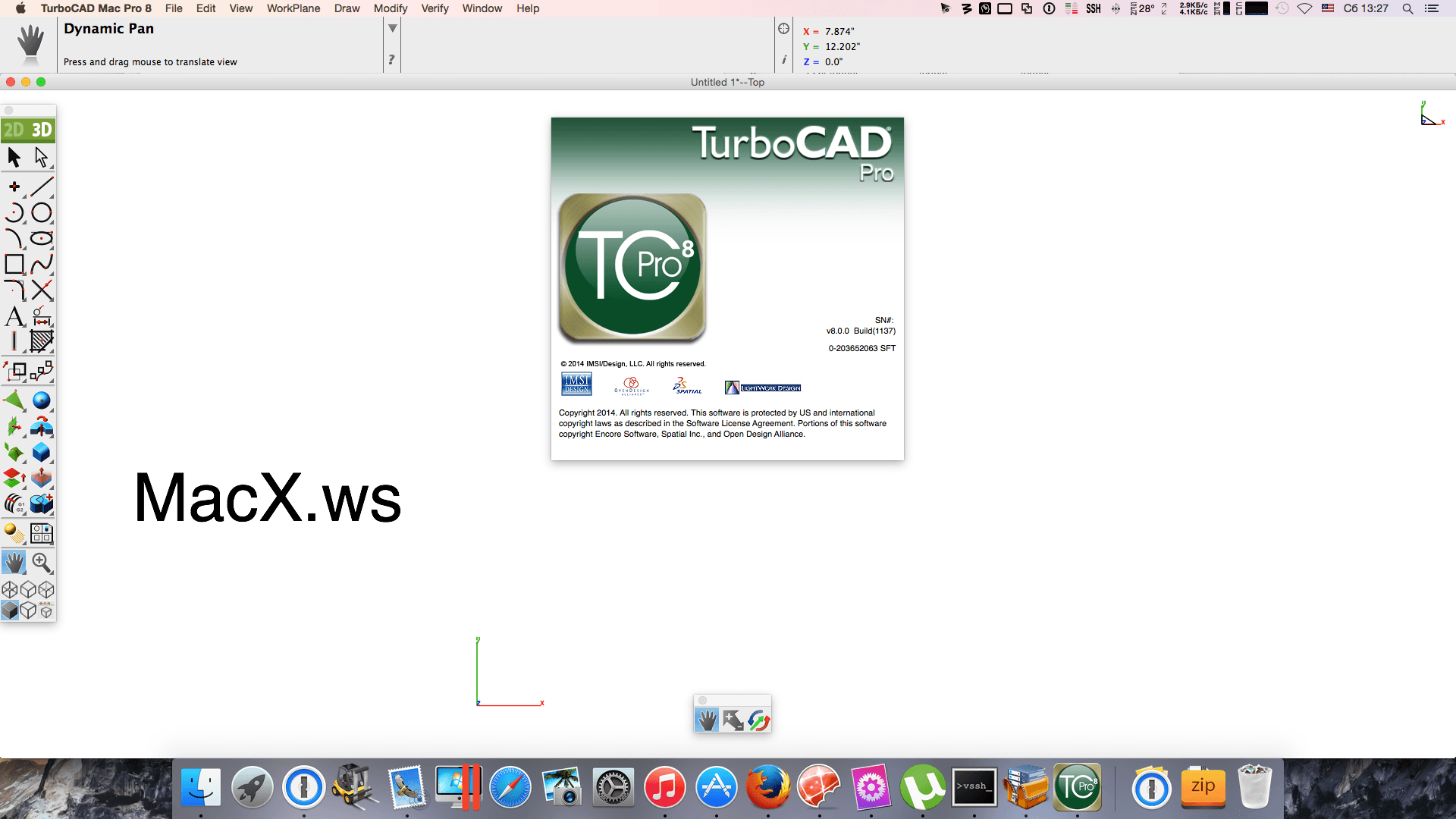Open the G1 G2 curvature analysis tool
Viewport: 1456px width, 819px height.
click(14, 504)
